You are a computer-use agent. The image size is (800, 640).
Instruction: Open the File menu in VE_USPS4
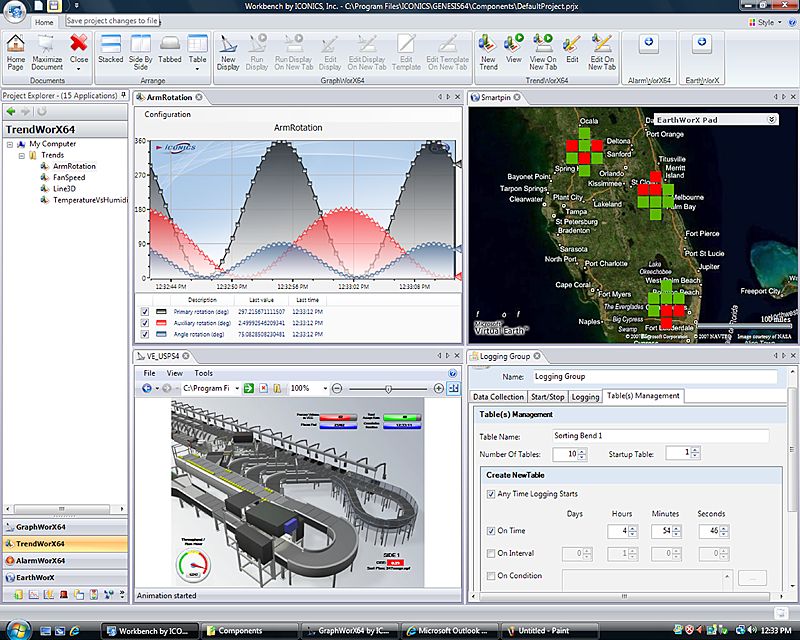coord(149,373)
